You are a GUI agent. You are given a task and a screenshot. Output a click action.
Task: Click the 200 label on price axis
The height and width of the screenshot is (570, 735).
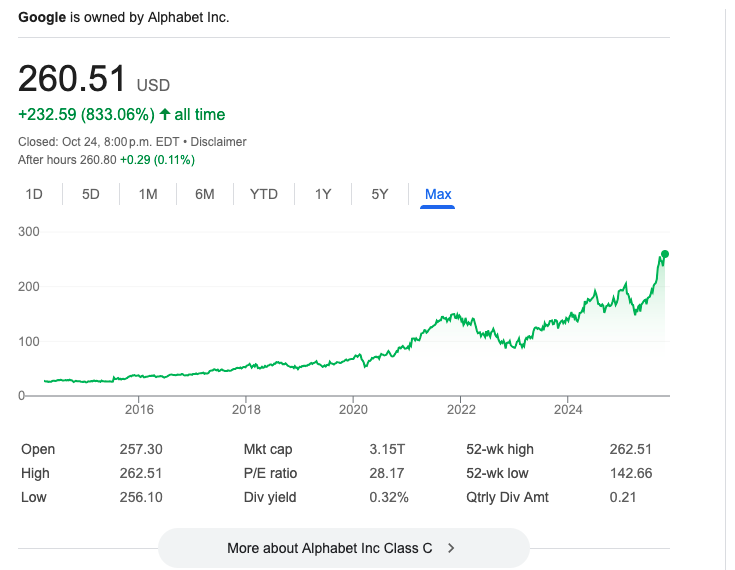tap(29, 286)
